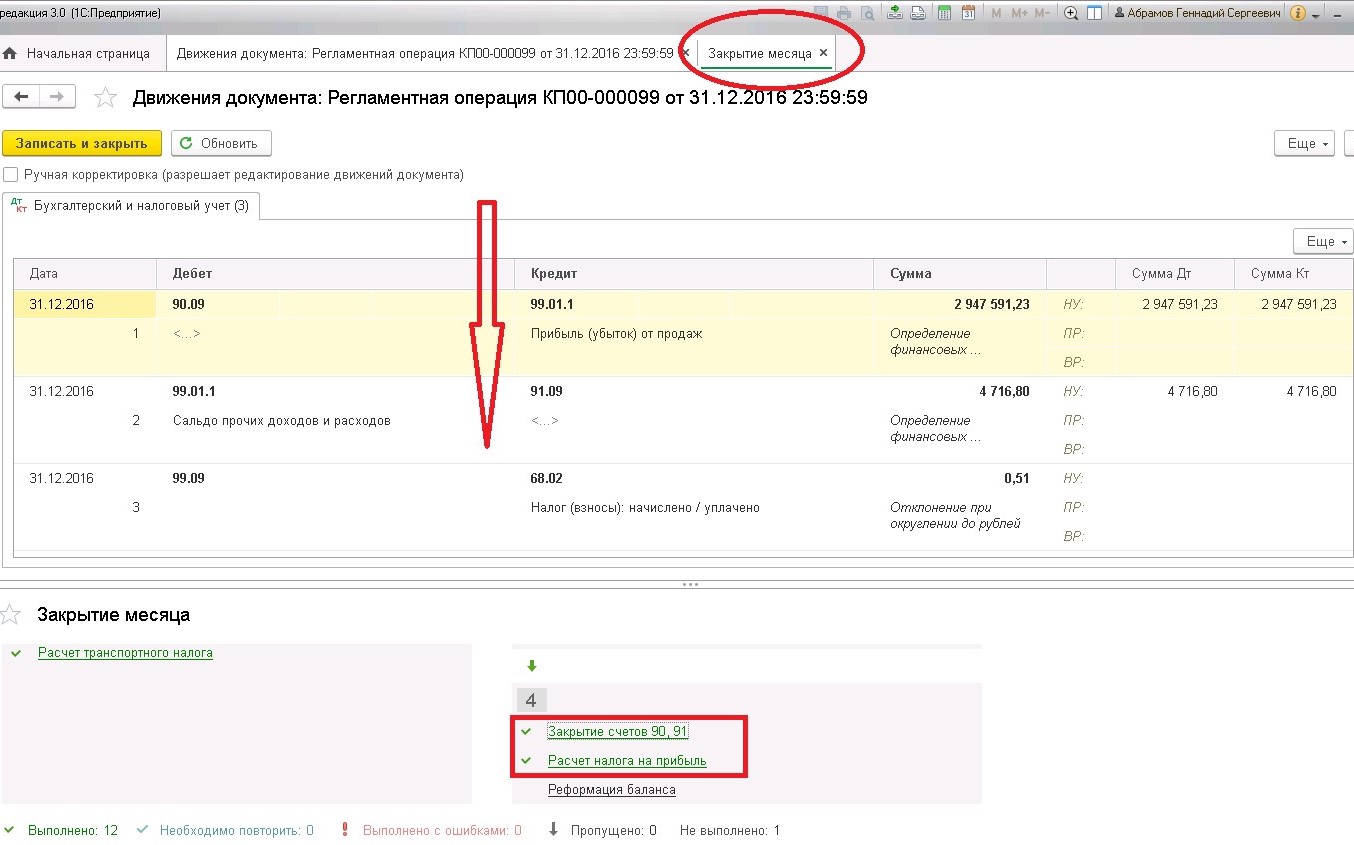Screen dimensions: 1354x845
Task: Expand the Еще dropdown above the table
Action: pos(1323,241)
